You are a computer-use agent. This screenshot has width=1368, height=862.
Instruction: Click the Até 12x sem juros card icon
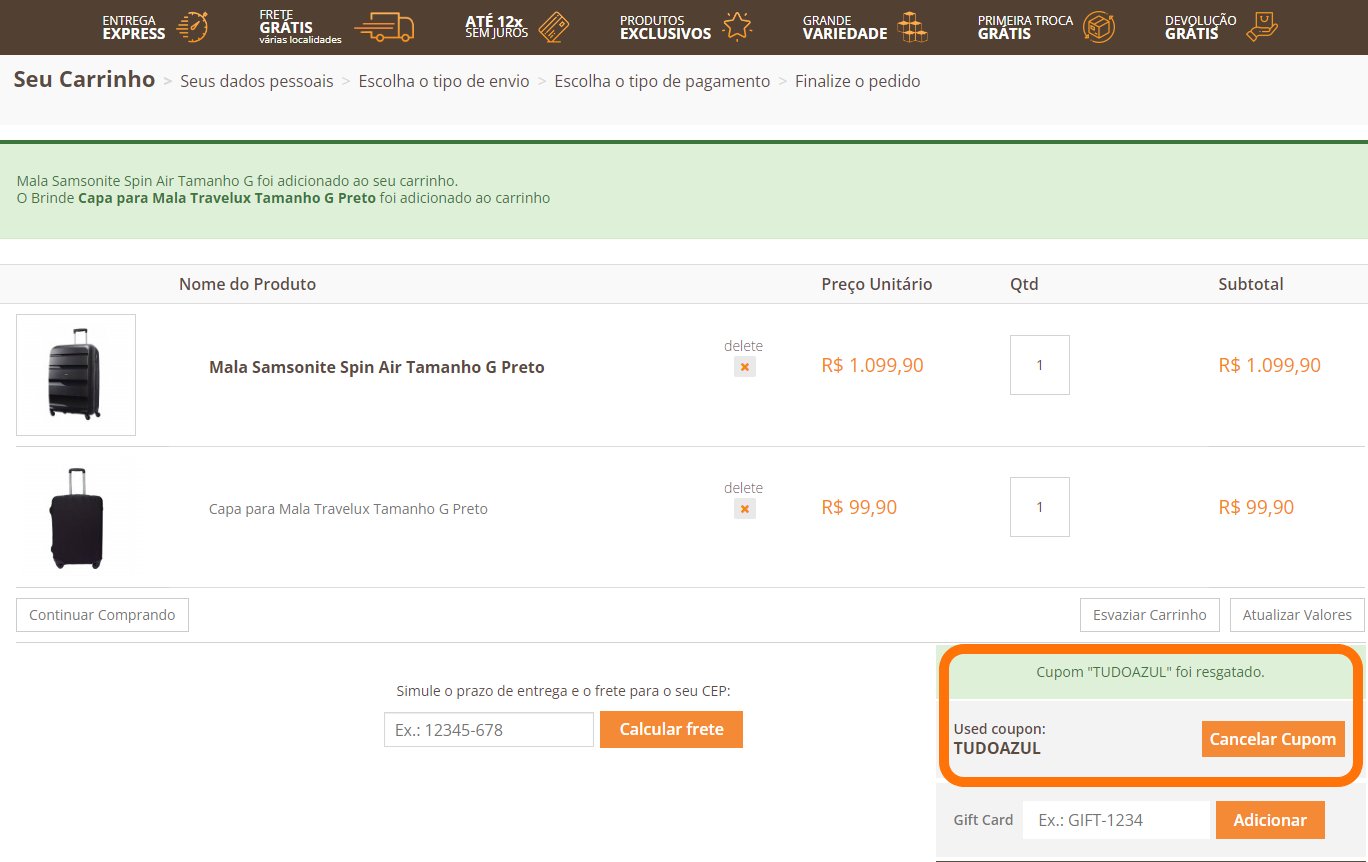554,27
